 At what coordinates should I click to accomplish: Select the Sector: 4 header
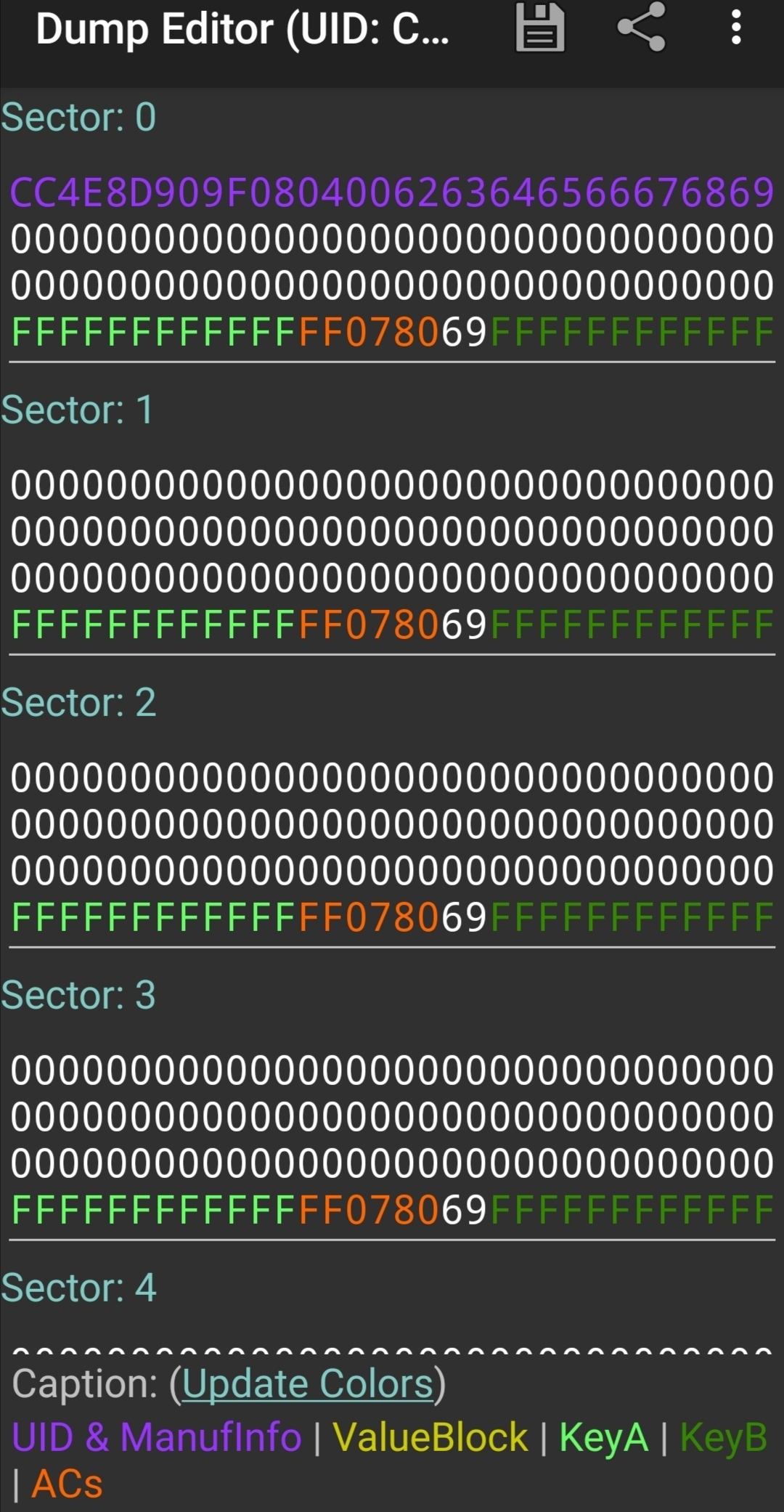pos(78,1288)
